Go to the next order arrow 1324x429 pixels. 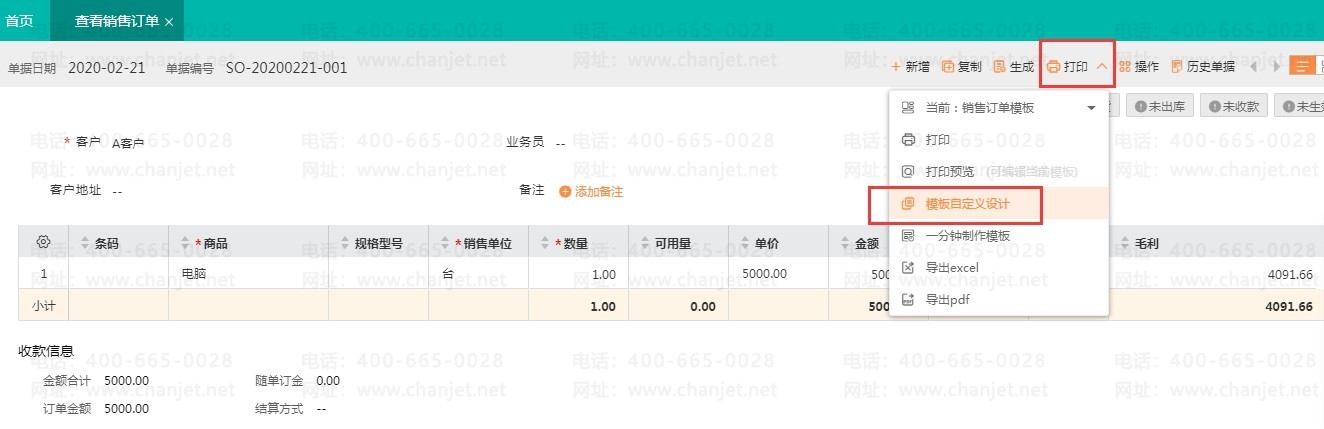coord(1275,67)
